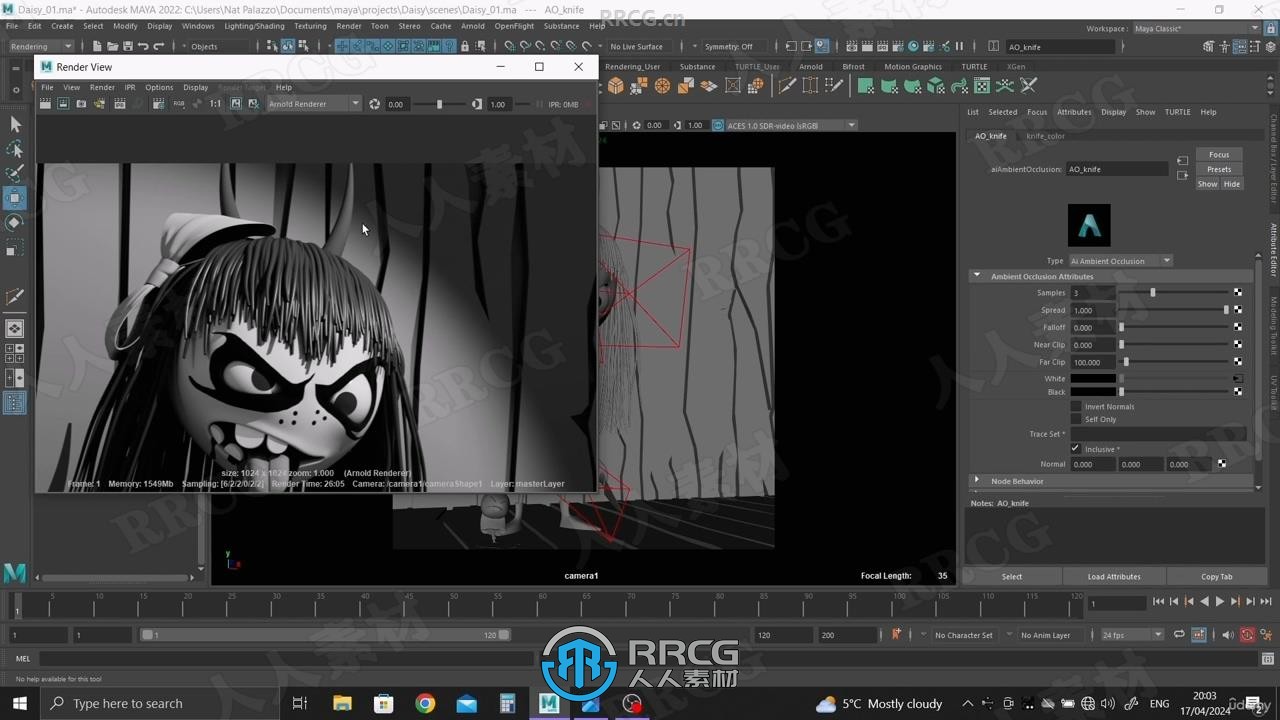Screen dimensions: 1280x720
Task: Open Maya app in Windows taskbar
Action: coord(548,703)
